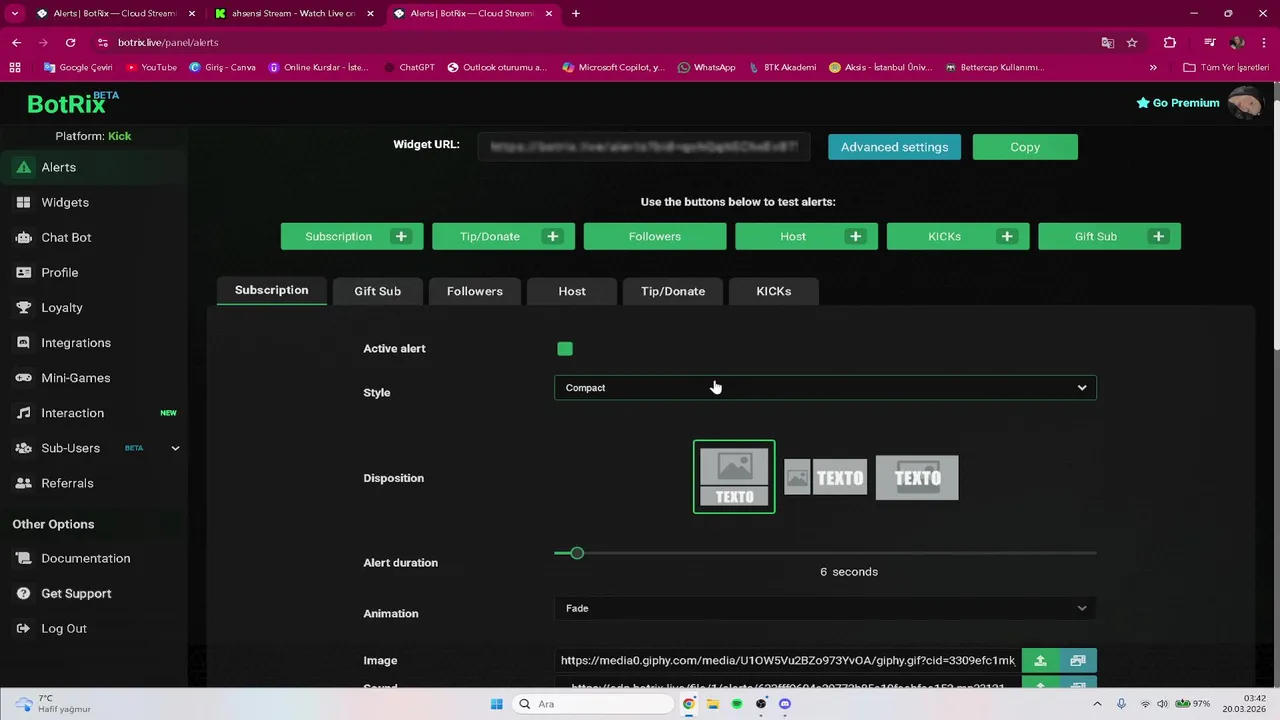Click plus icon on Subscription test button
Screen dimensions: 1280x720
(401, 236)
